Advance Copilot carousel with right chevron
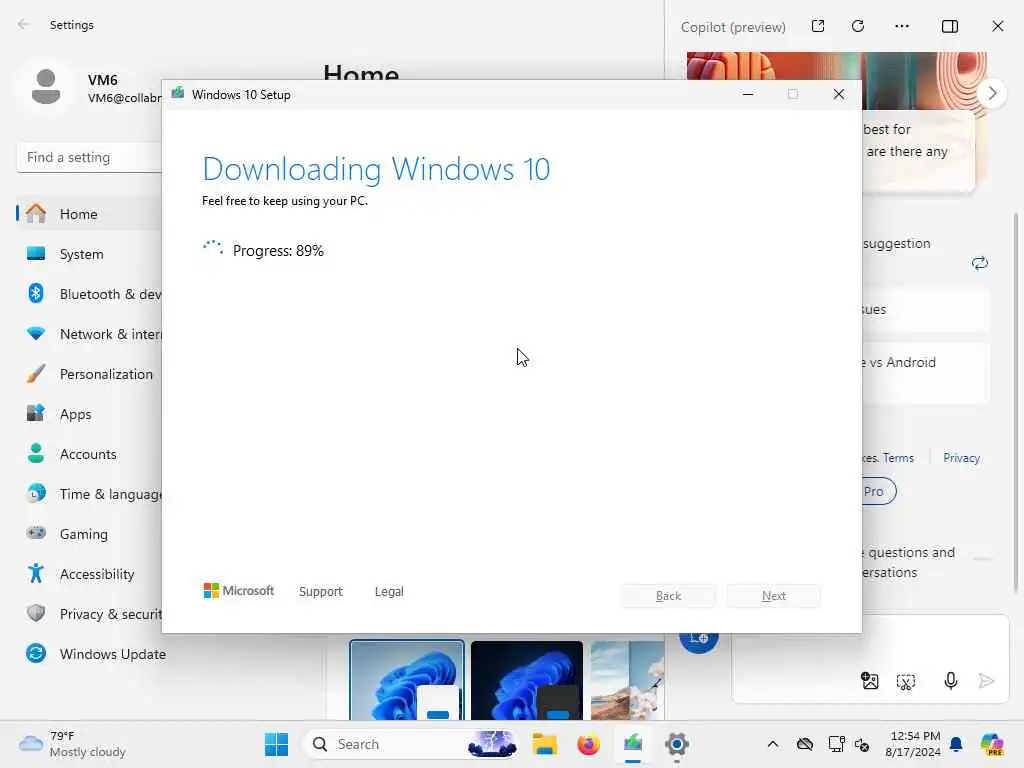Viewport: 1024px width, 768px height. tap(992, 93)
